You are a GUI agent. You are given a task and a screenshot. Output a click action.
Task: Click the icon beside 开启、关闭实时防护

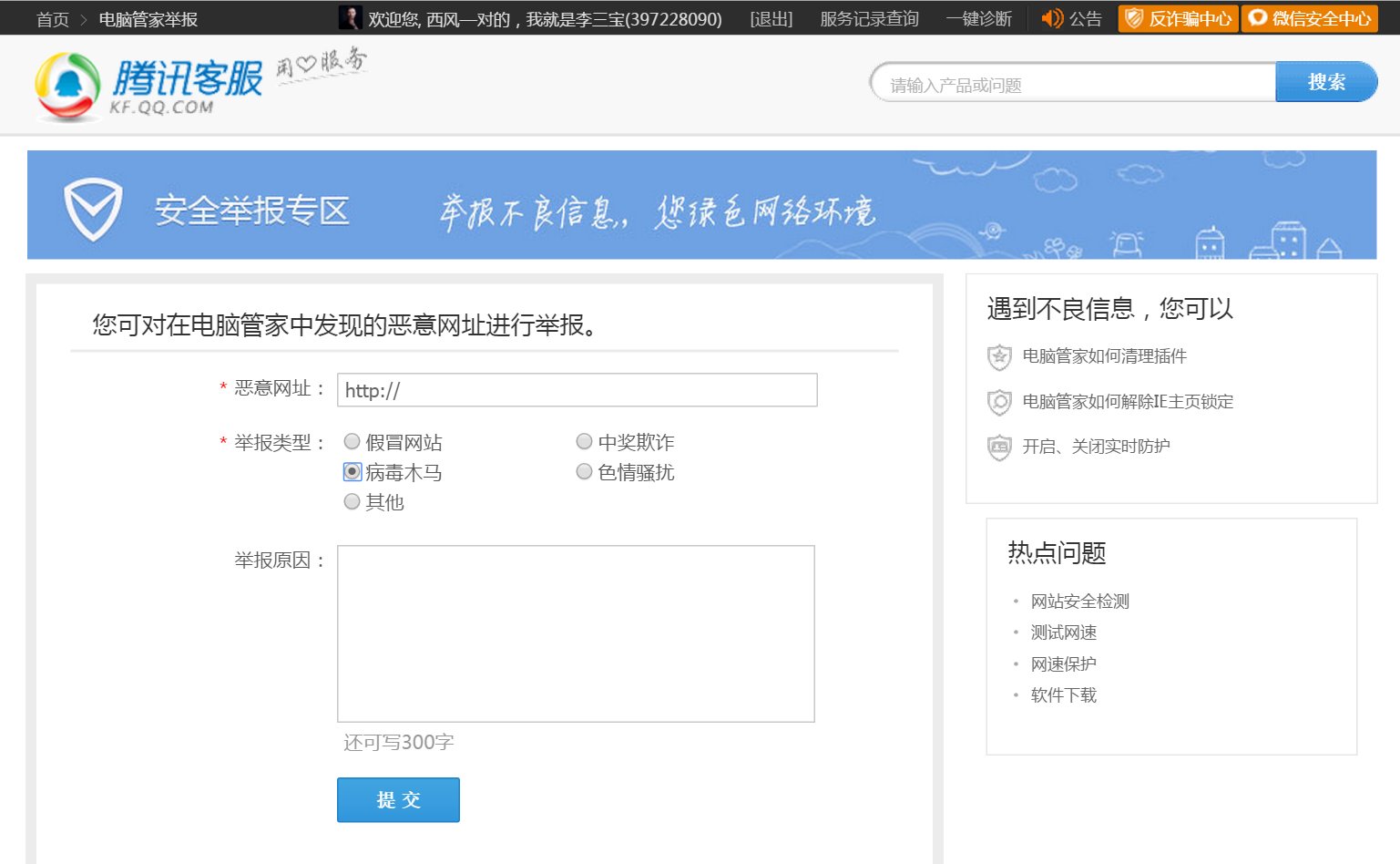[x=999, y=447]
